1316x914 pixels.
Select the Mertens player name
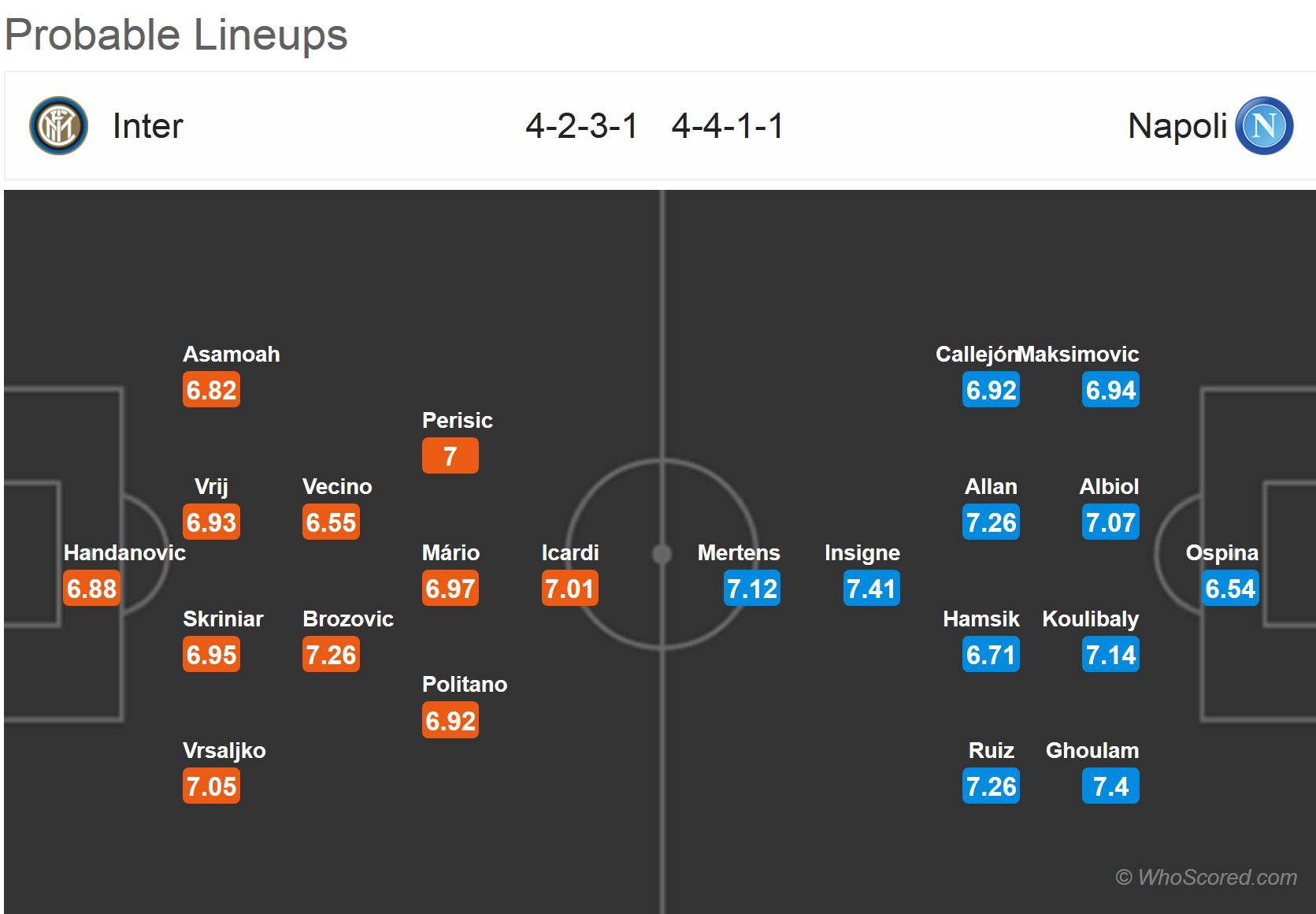[738, 553]
